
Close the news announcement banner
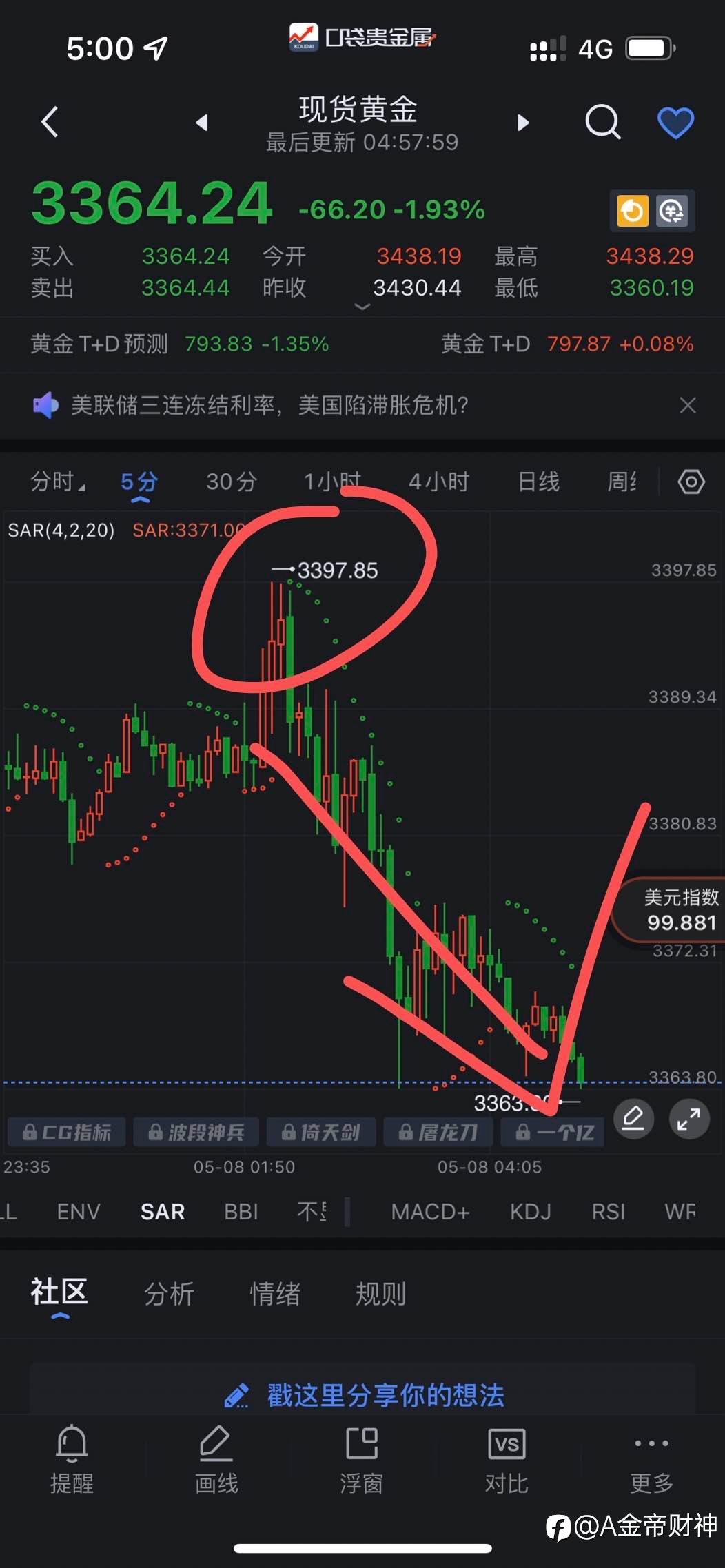(687, 405)
